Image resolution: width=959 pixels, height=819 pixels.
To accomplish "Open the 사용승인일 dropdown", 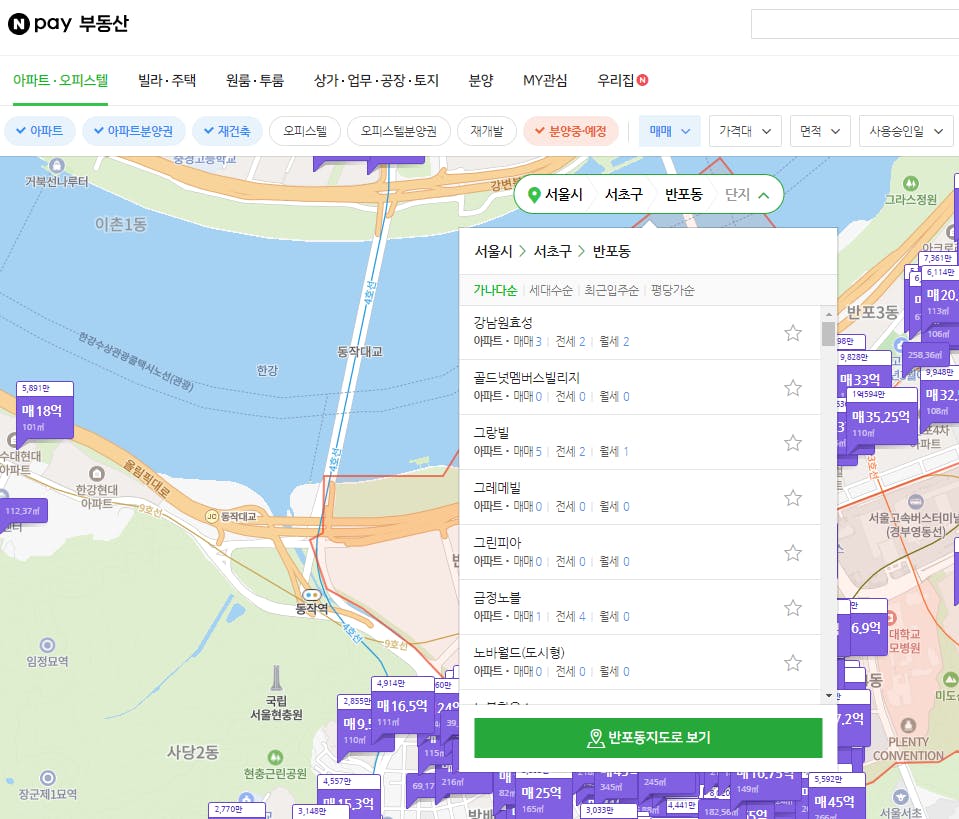I will pos(906,131).
